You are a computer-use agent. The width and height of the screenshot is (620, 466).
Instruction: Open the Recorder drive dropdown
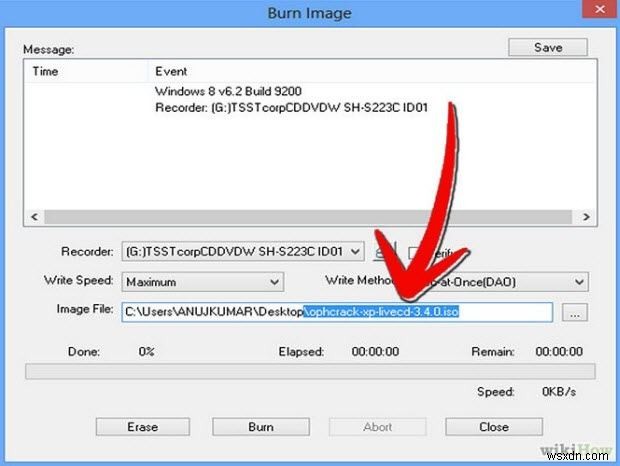coord(243,251)
